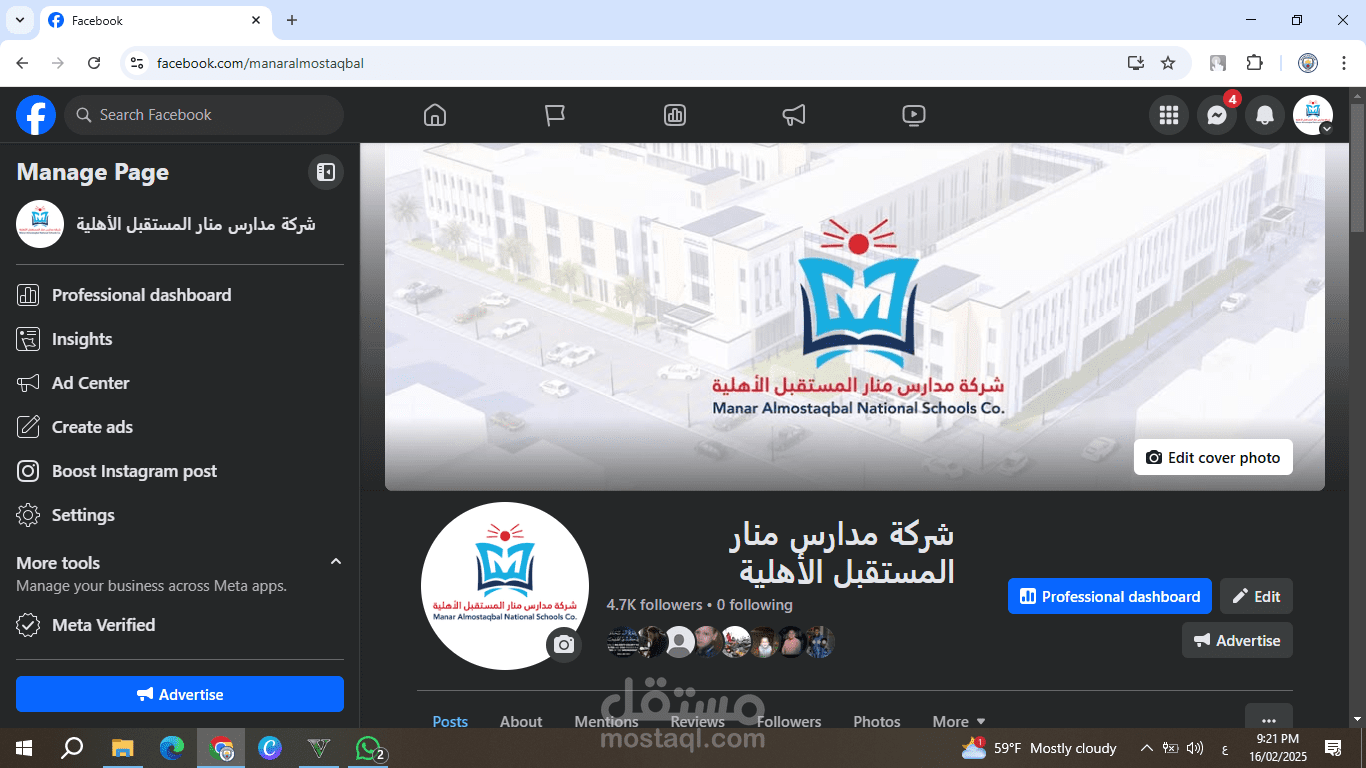
Task: Collapse the More tools section
Action: tap(336, 562)
